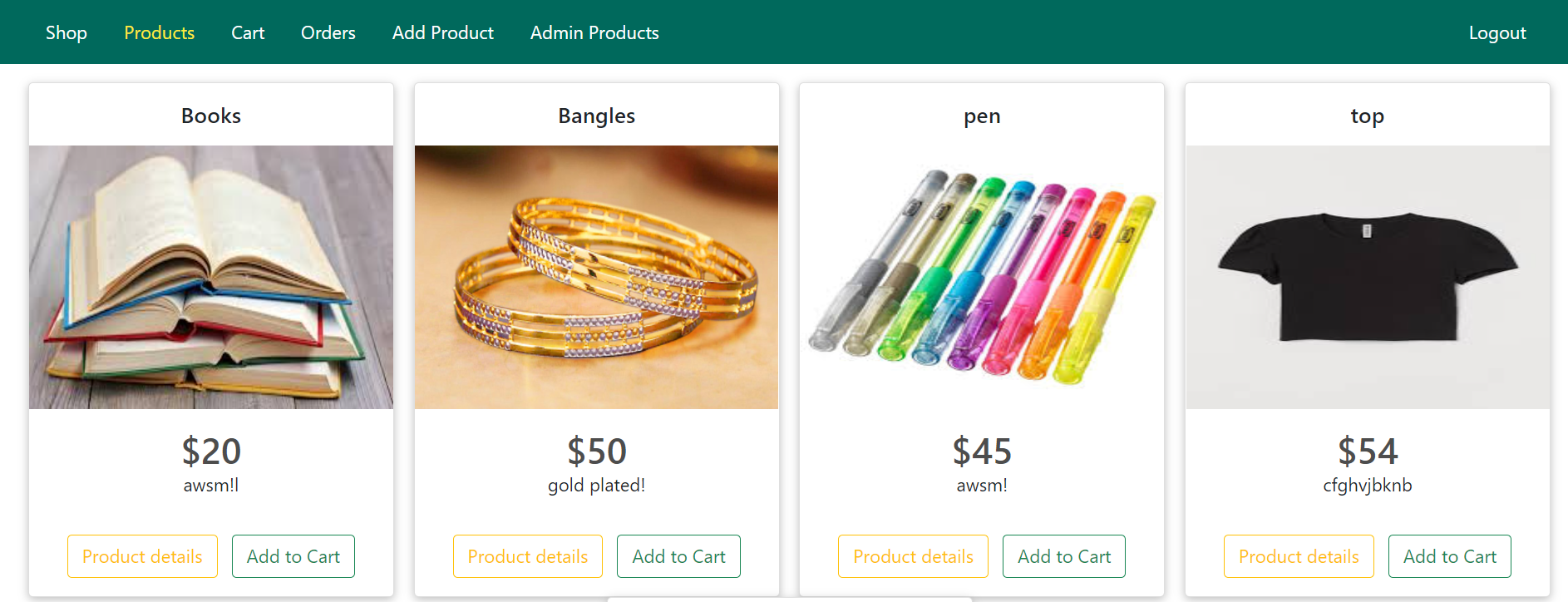1568x602 pixels.
Task: Go to the Products page
Action: (159, 32)
